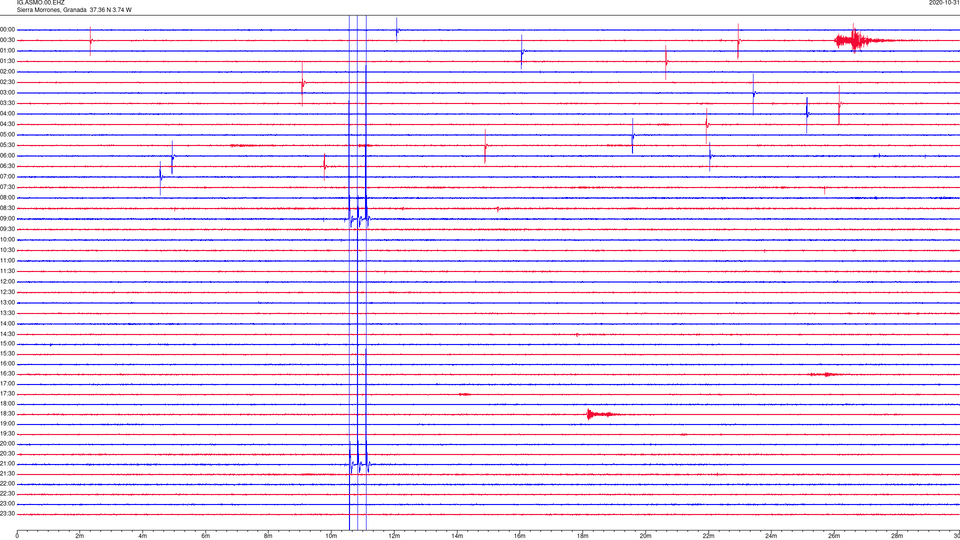
Task: Select the 00:00 trace time label
Action: [x=7, y=30]
